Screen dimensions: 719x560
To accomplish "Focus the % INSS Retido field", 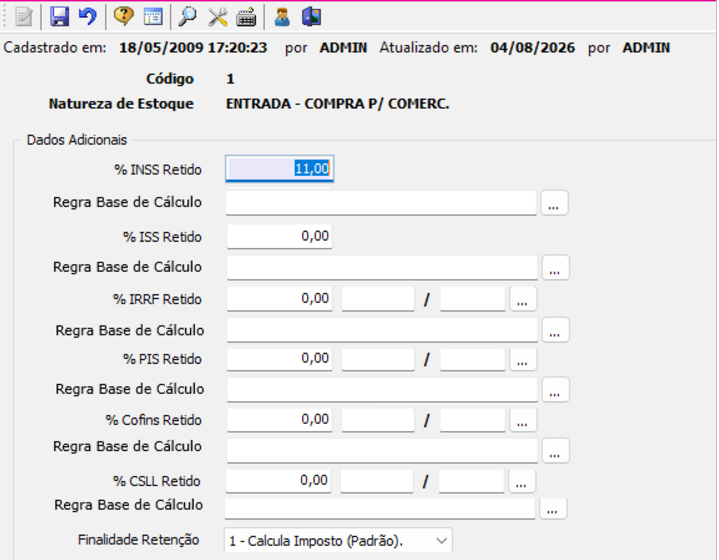I will (279, 169).
